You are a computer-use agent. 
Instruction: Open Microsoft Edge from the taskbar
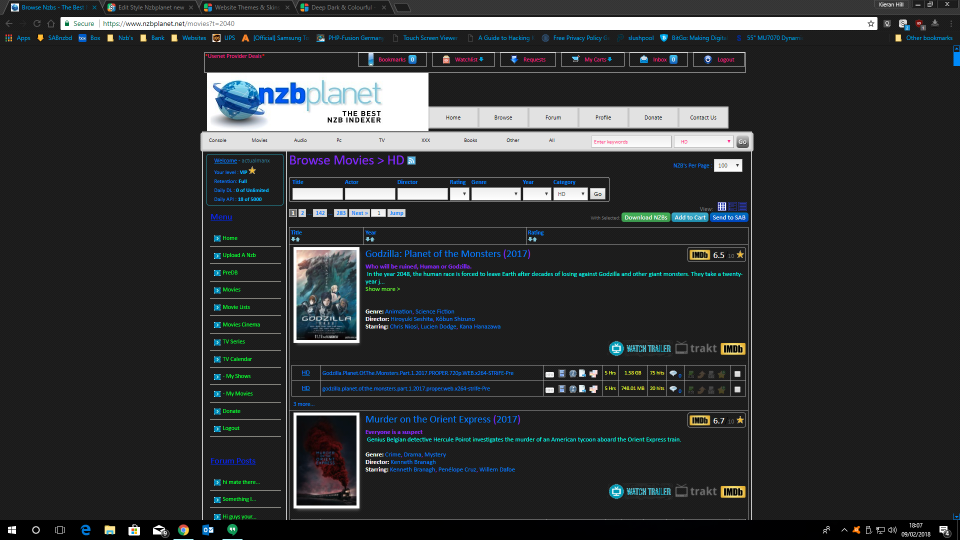point(85,530)
